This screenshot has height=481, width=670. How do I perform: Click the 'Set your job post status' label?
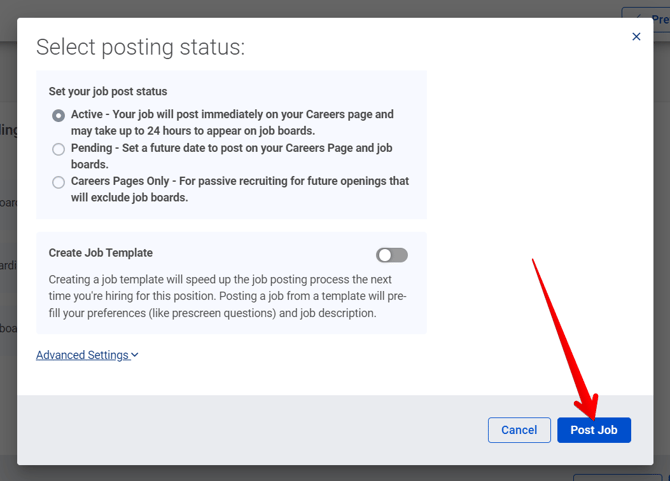108,91
